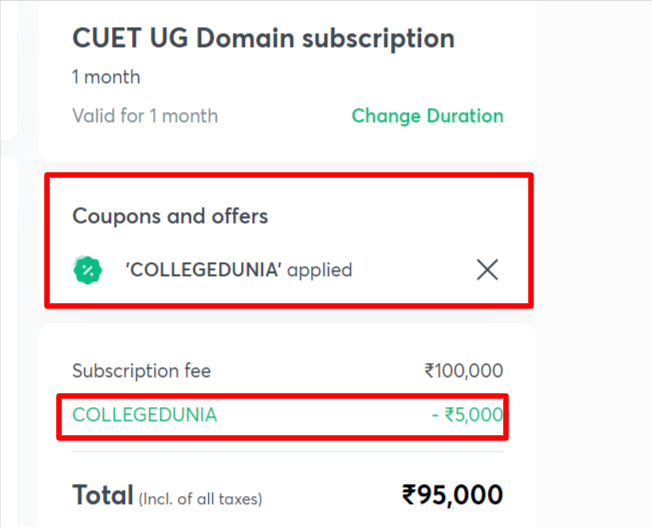Remove the applied COLLEGEDUNIA coupon
Image resolution: width=652 pixels, height=527 pixels.
(487, 269)
